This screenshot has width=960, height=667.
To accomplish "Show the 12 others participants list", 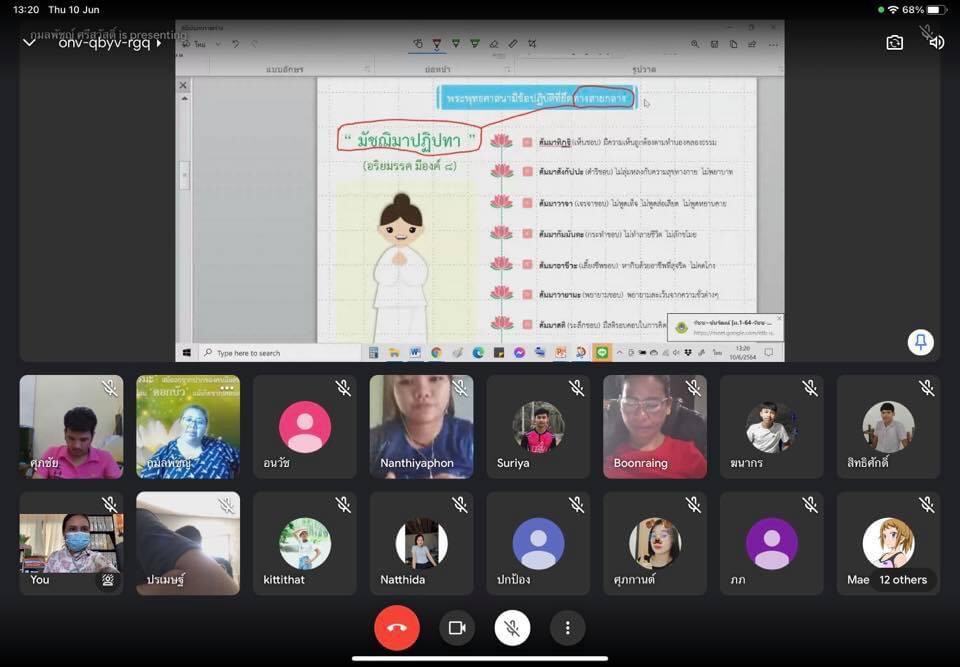I will coord(903,579).
